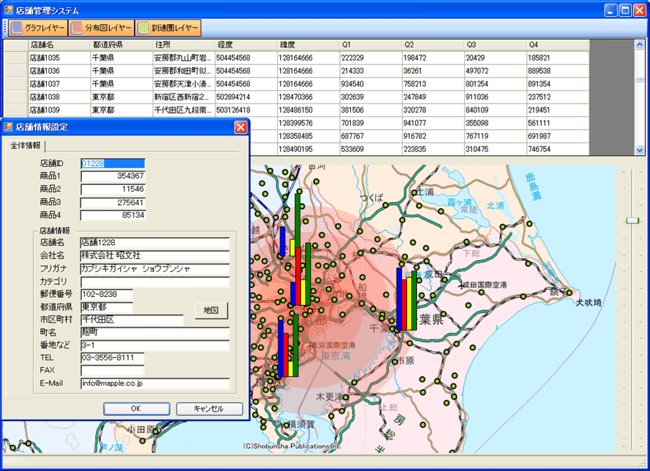Toggle the 到達圏レイヤー toolbar button
Screen dimensions: 650x471
[x=170, y=29]
